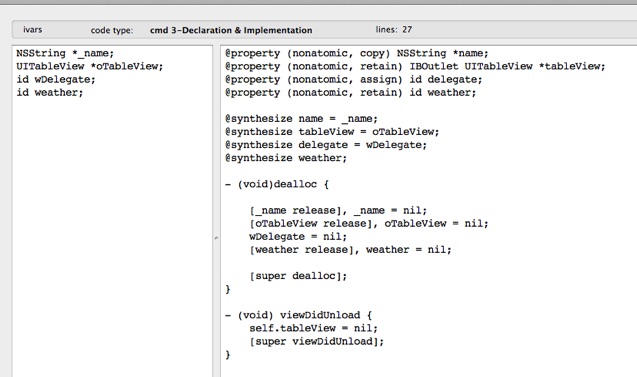Click the '[_name release], _name = nil;' line
This screenshot has width=637, height=377.
(x=338, y=210)
